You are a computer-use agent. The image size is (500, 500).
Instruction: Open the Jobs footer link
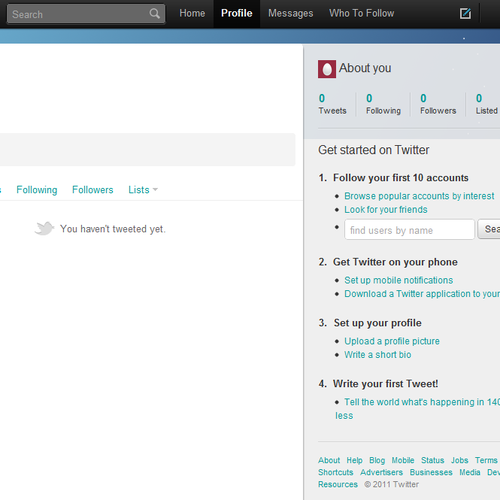point(460,460)
